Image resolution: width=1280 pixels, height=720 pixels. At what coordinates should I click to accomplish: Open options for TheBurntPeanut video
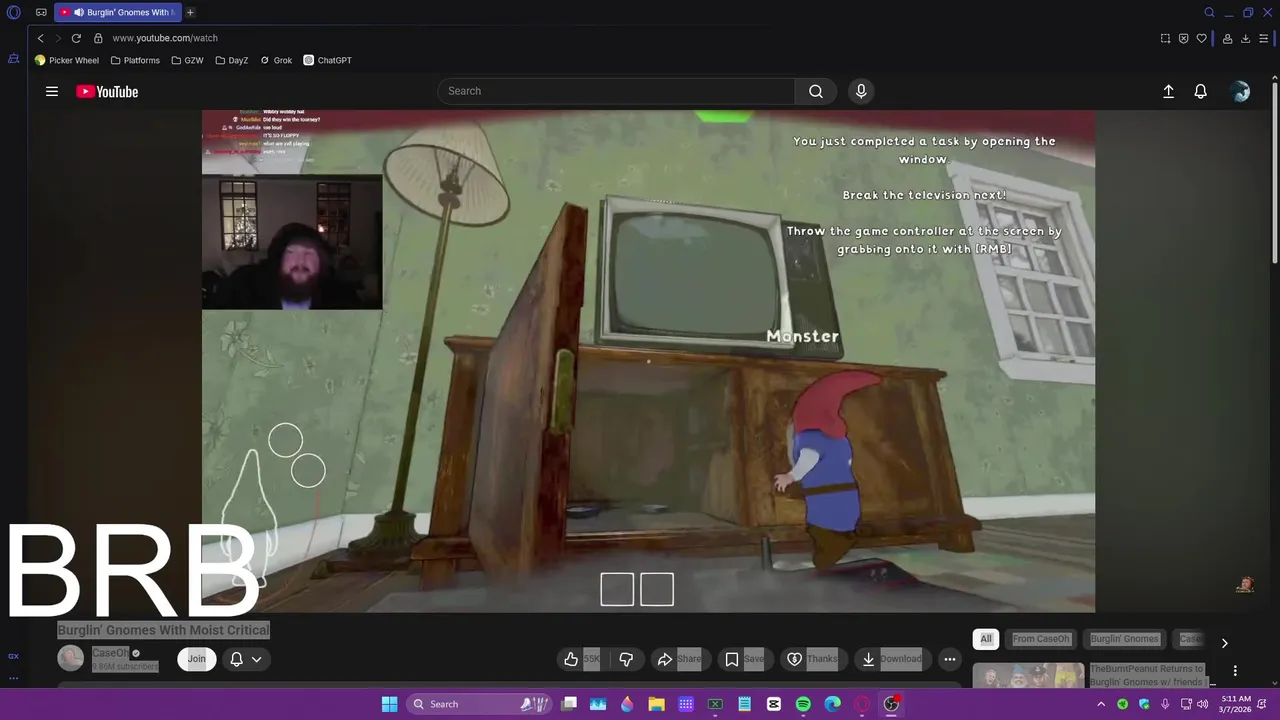pyautogui.click(x=1235, y=671)
